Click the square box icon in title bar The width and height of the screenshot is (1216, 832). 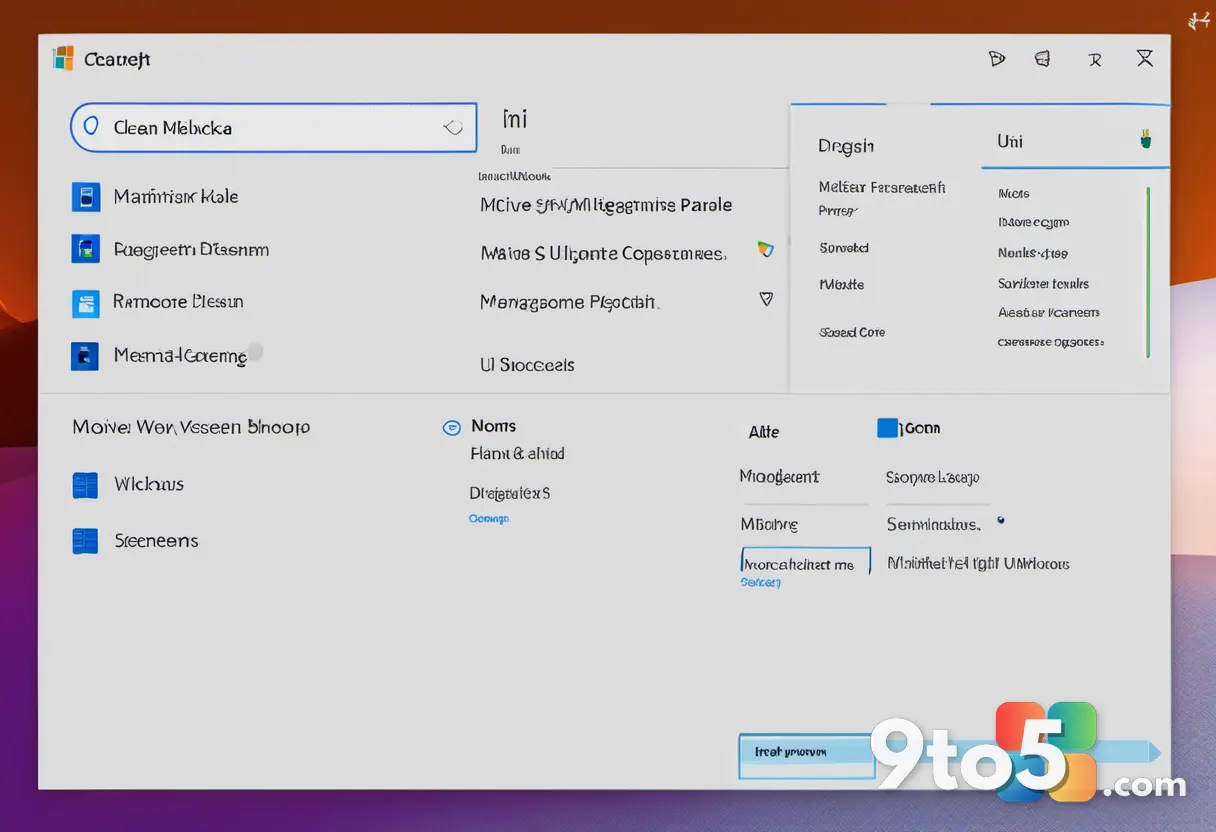[x=1043, y=59]
